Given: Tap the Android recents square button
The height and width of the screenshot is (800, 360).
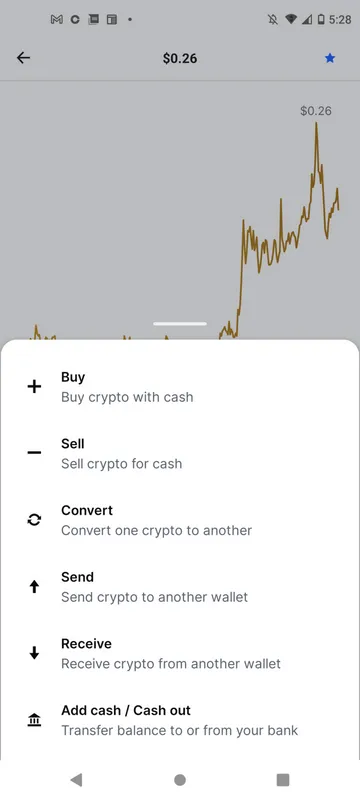Looking at the screenshot, I should pyautogui.click(x=283, y=780).
